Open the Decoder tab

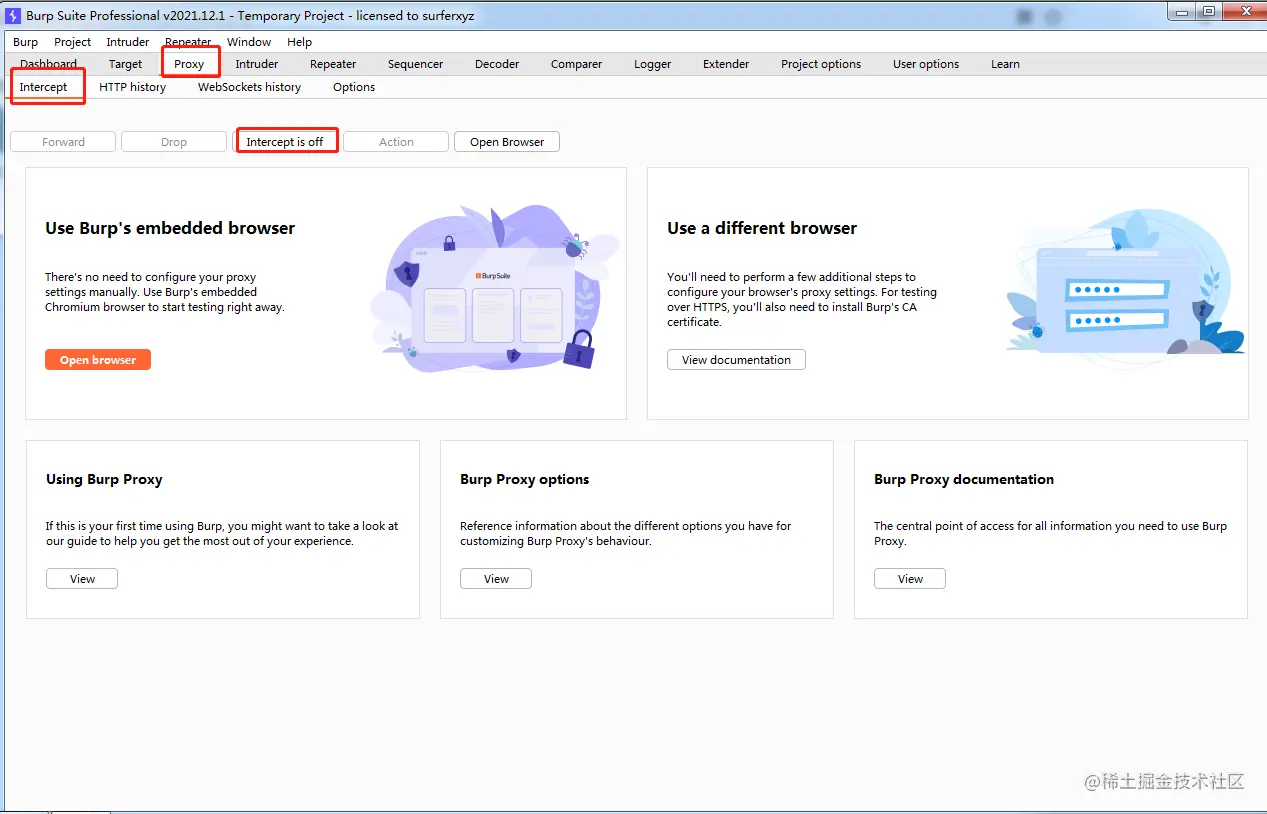point(497,64)
